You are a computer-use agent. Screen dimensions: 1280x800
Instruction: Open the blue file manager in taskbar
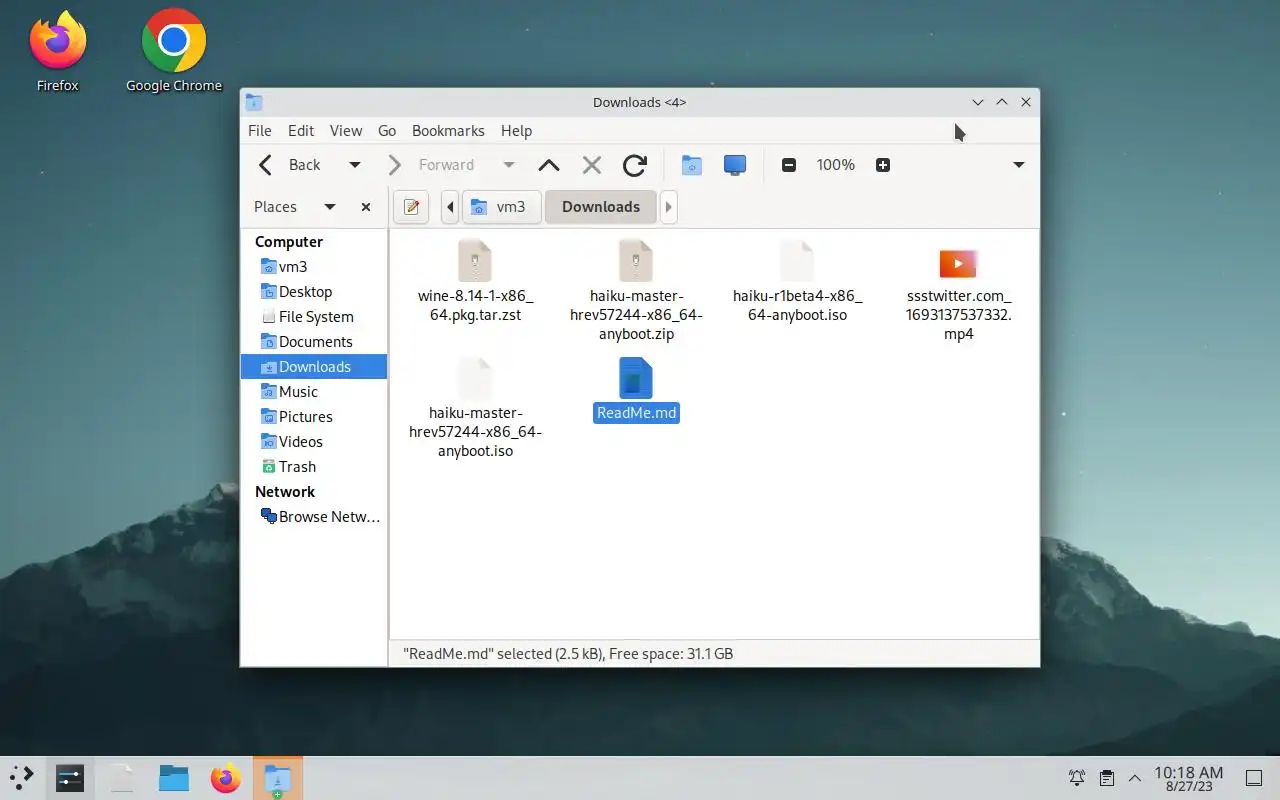tap(174, 777)
